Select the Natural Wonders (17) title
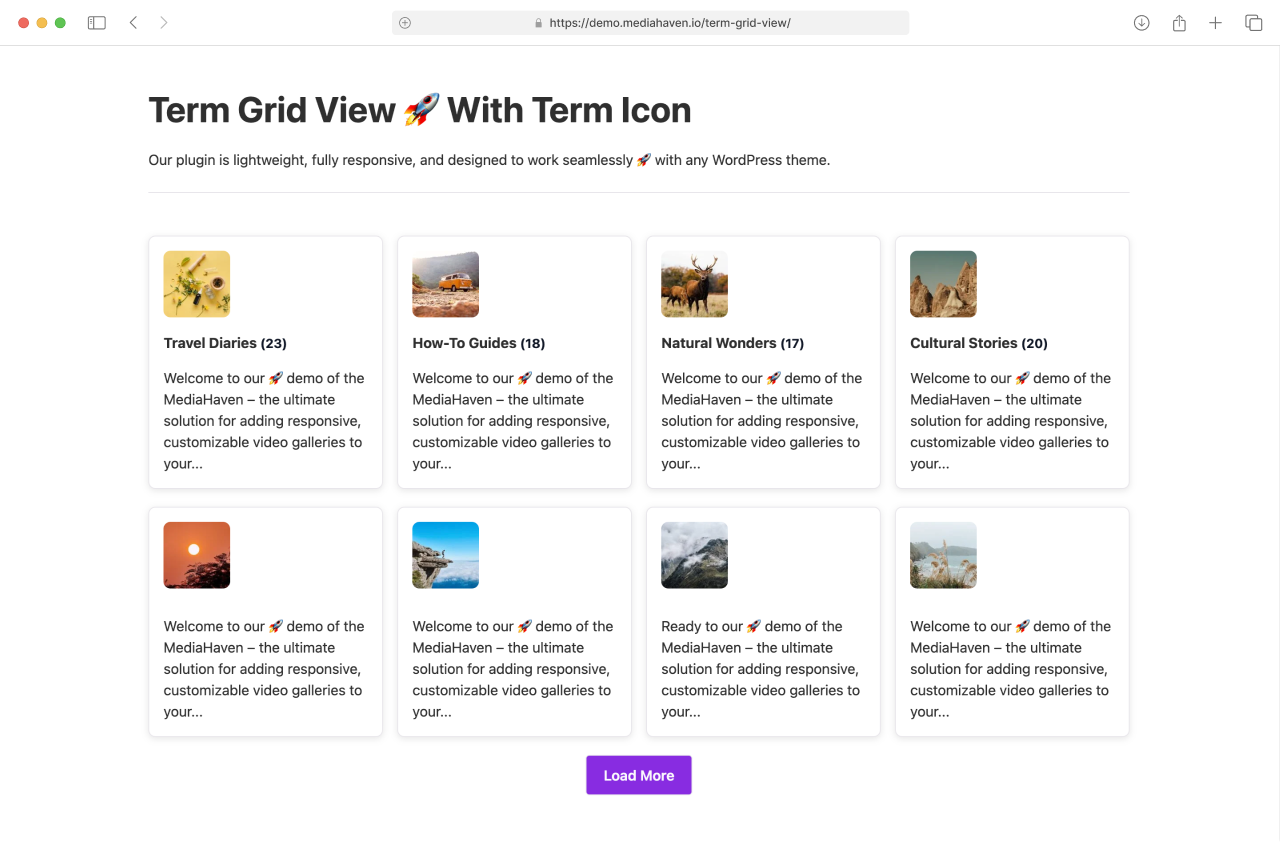 pos(732,343)
